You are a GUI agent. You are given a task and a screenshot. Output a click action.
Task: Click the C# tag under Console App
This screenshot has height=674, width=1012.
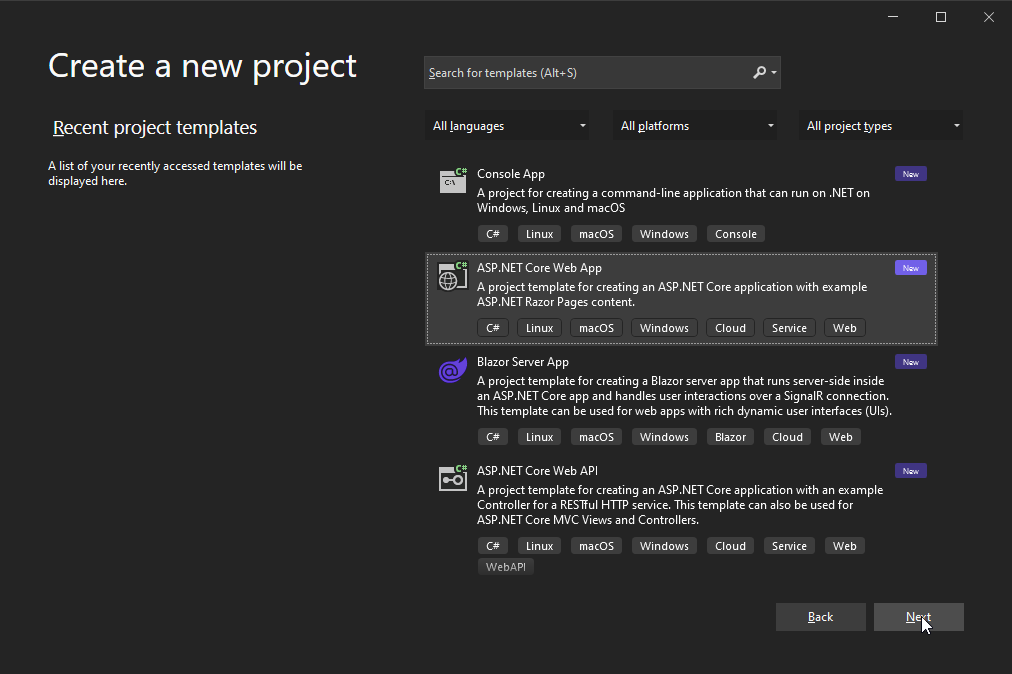coord(492,234)
